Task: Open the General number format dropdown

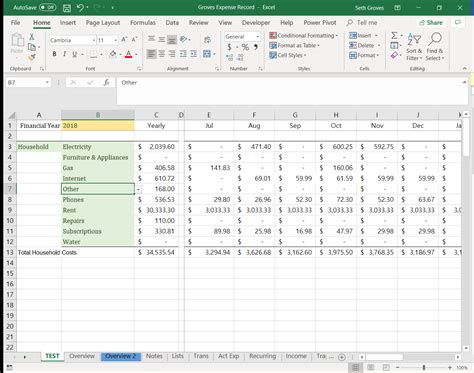Action: point(258,37)
